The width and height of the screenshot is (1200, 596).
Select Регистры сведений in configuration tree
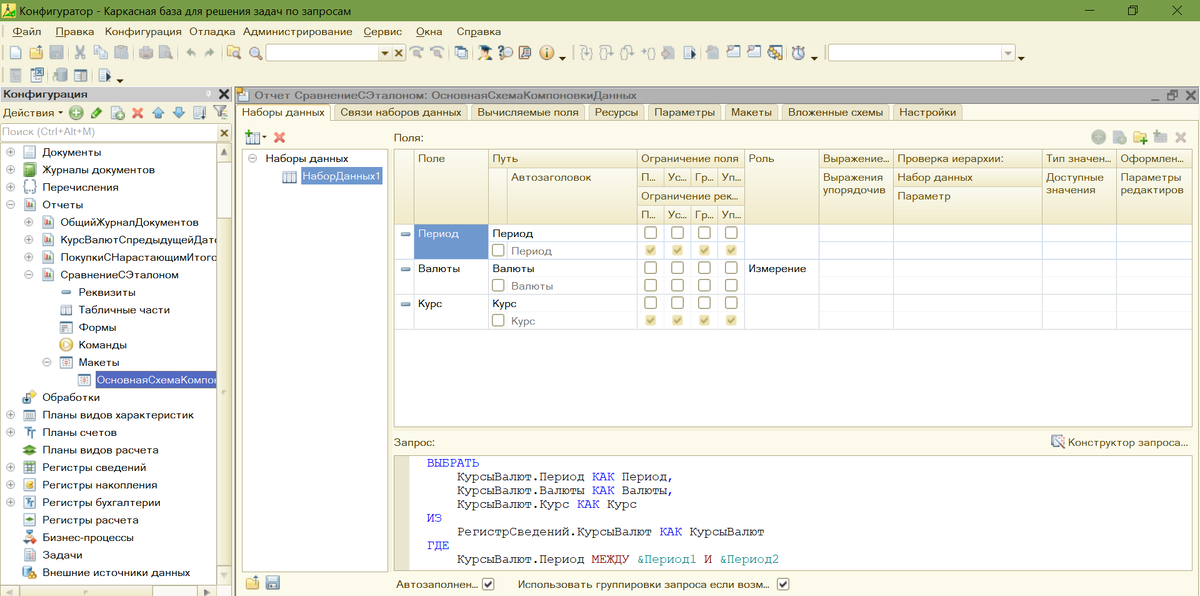[94, 467]
